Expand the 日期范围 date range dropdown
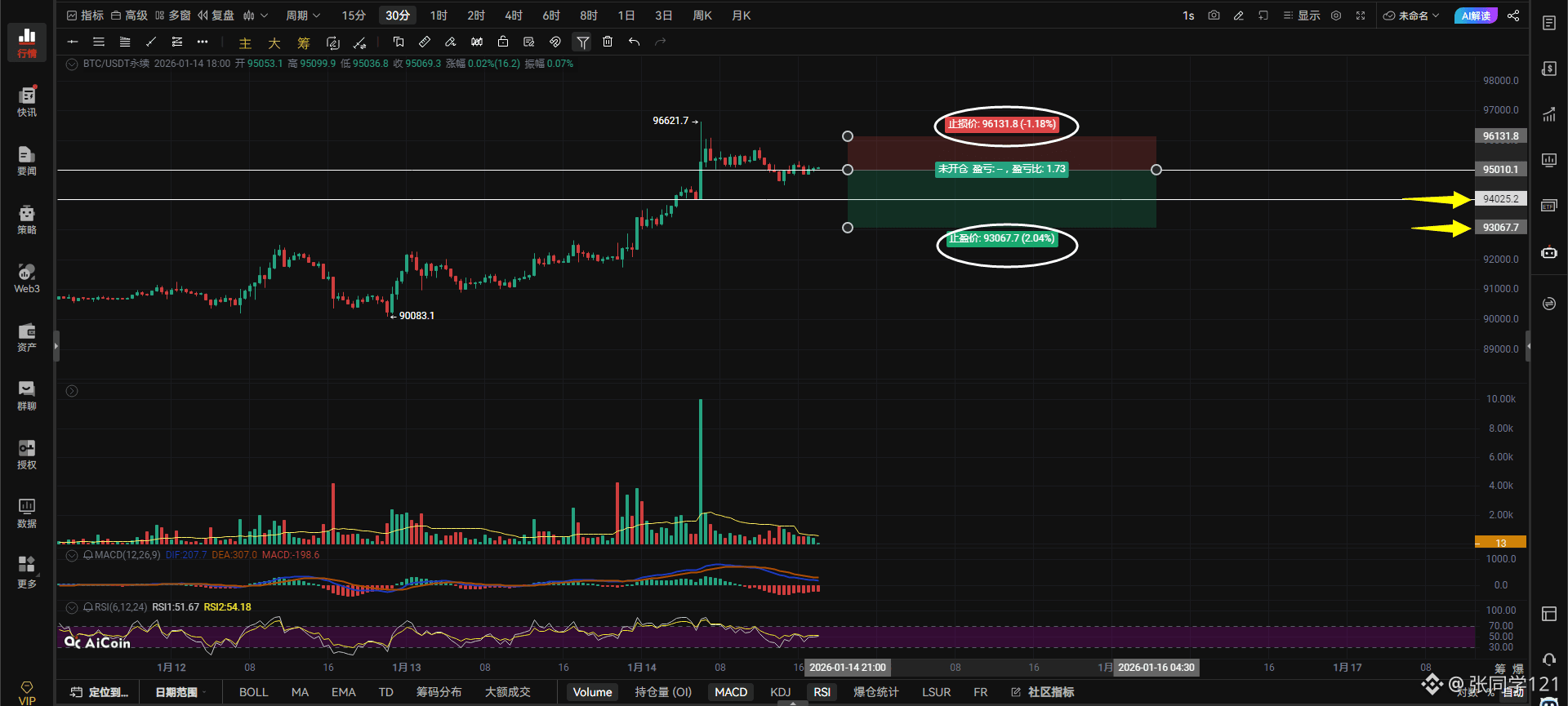 pyautogui.click(x=180, y=692)
